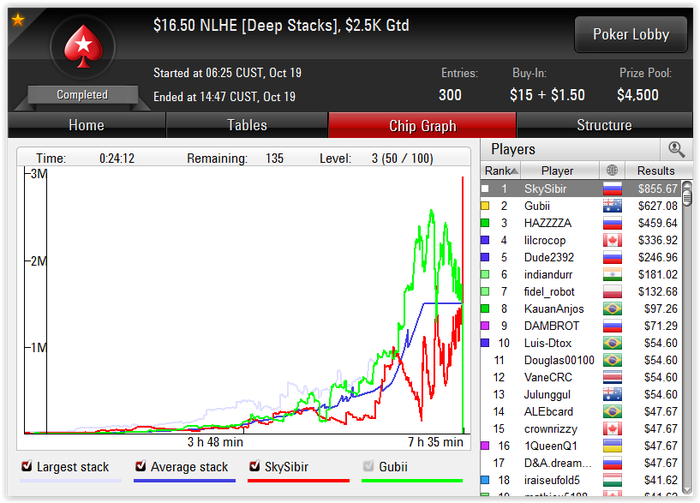Click the globe country column header

click(612, 170)
